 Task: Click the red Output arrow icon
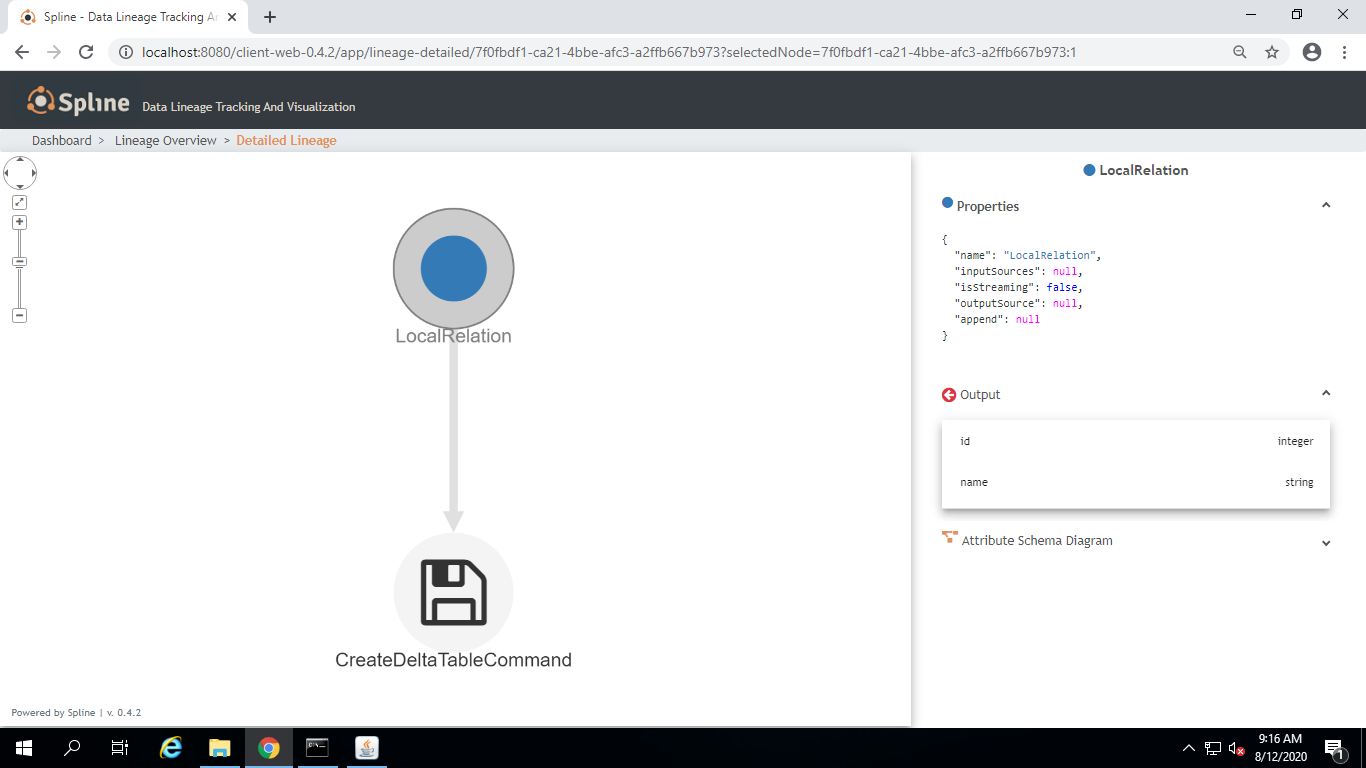pyautogui.click(x=948, y=395)
